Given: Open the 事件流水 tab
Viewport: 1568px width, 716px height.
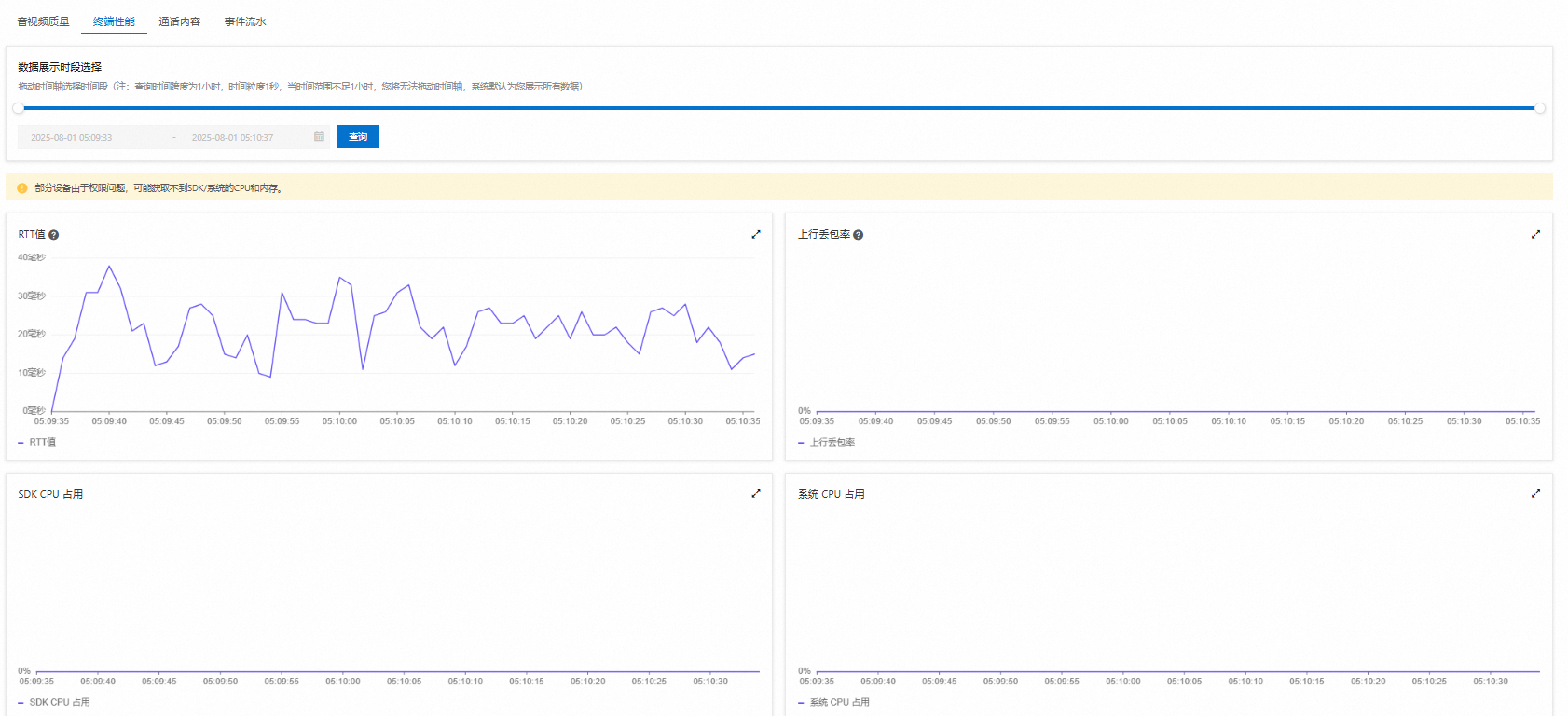Looking at the screenshot, I should [x=245, y=21].
